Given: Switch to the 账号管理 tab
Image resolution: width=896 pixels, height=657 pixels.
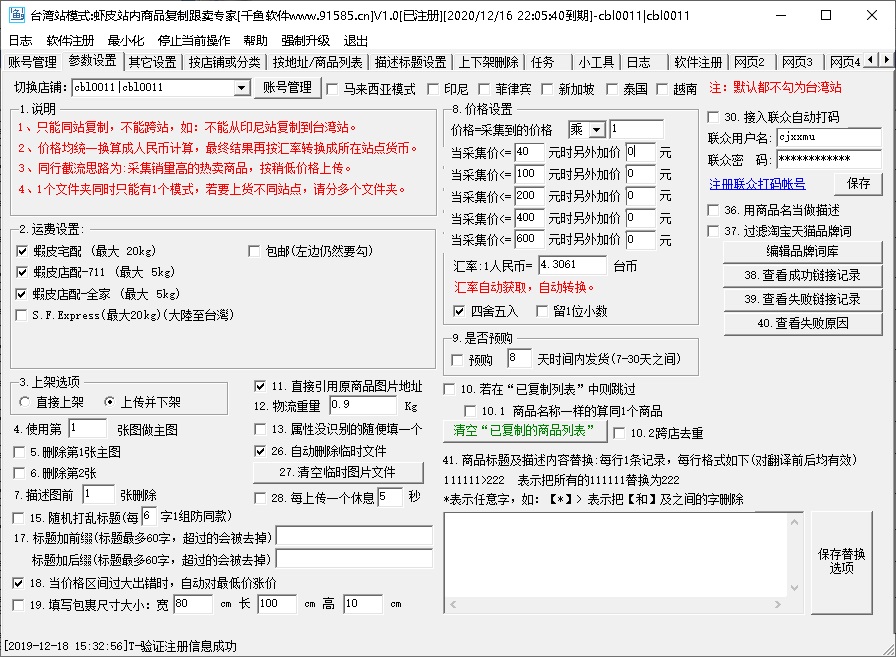Looking at the screenshot, I should tap(33, 62).
